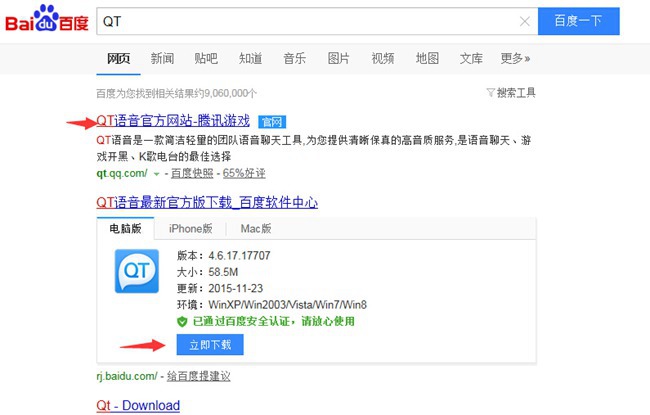
Task: Open the 知道 tab
Action: [x=250, y=58]
